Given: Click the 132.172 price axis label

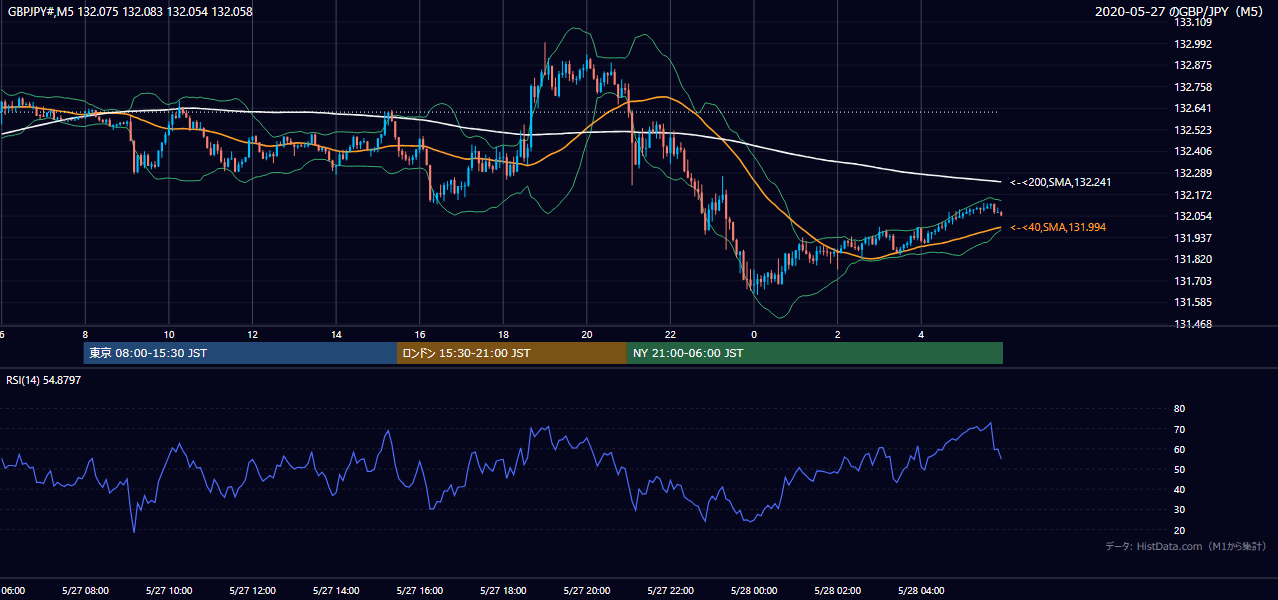Looking at the screenshot, I should point(1193,195).
